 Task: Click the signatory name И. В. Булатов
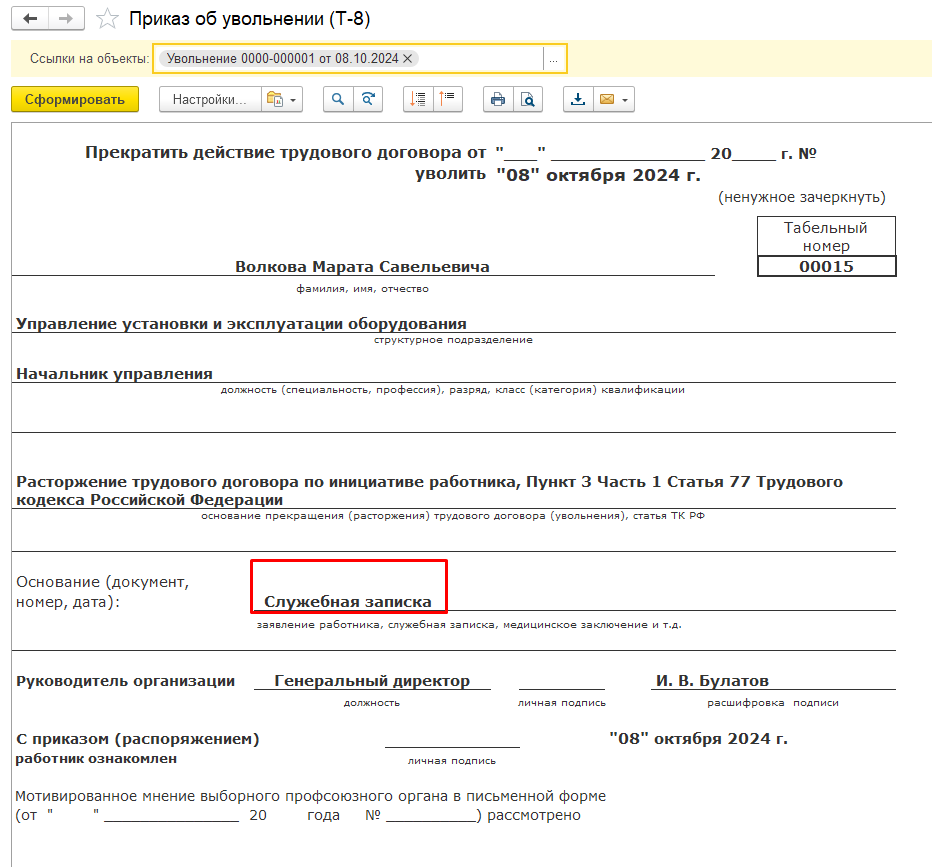(712, 680)
